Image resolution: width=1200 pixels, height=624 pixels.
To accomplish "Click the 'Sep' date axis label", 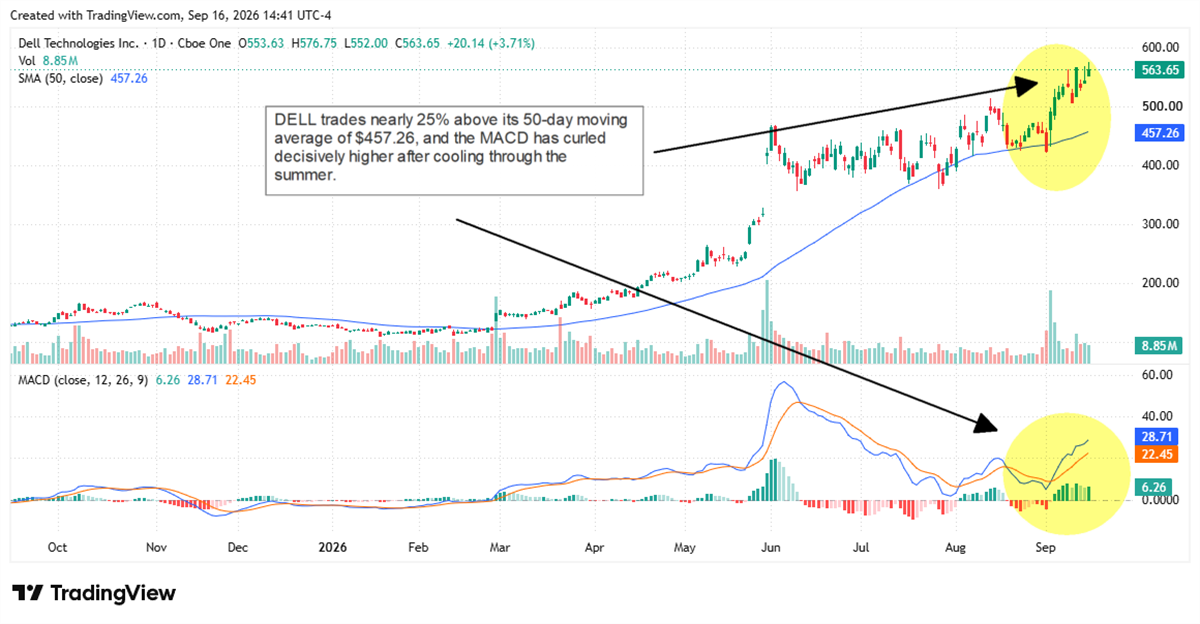I will click(1046, 548).
